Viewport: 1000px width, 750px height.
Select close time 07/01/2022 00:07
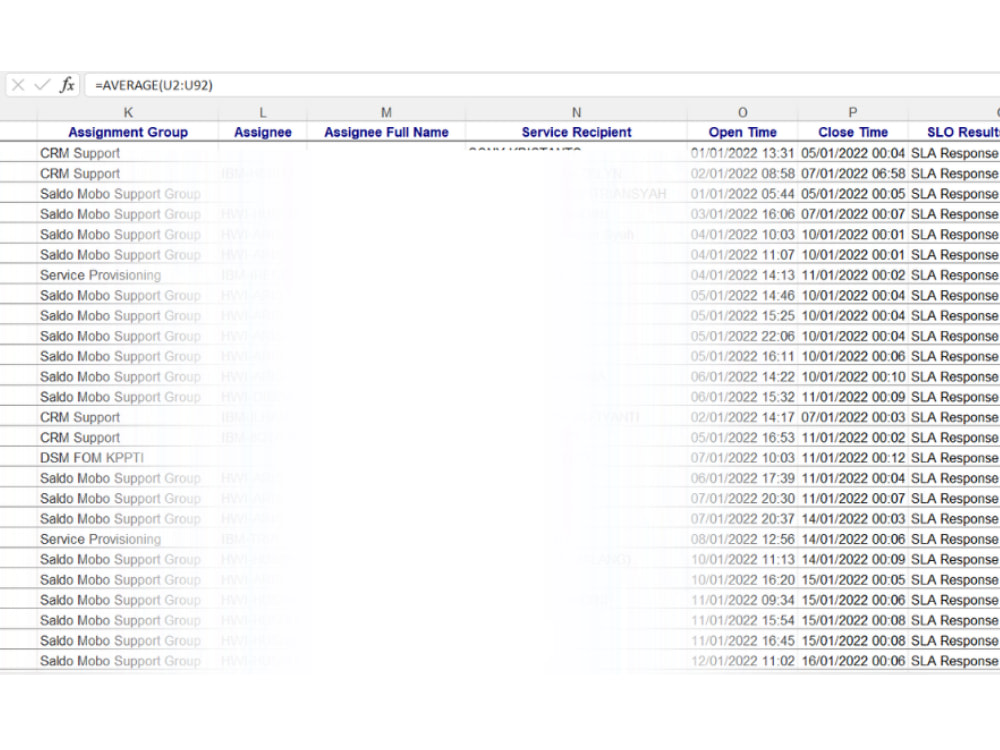853,214
